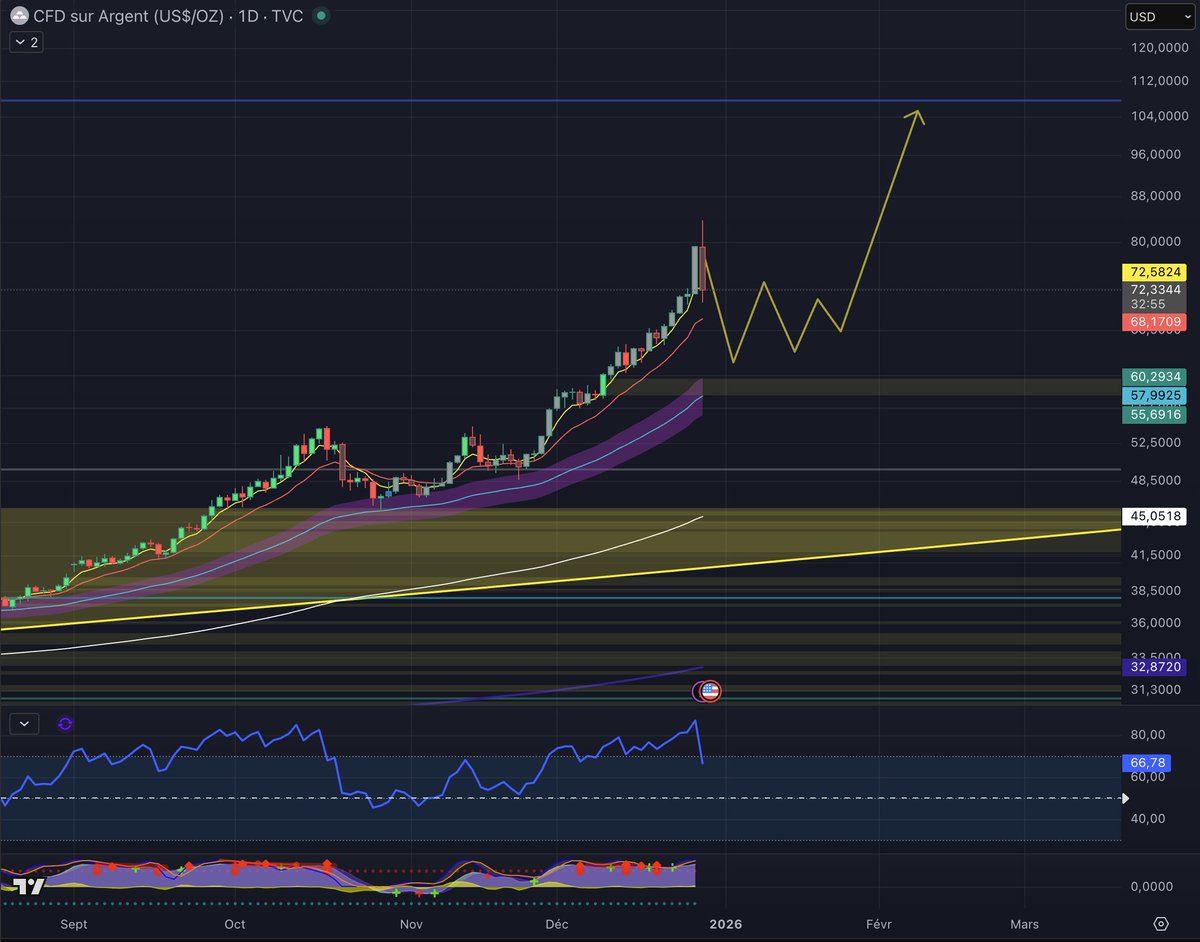Viewport: 1200px width, 942px height.
Task: Open the USD currency dropdown
Action: pyautogui.click(x=1157, y=16)
